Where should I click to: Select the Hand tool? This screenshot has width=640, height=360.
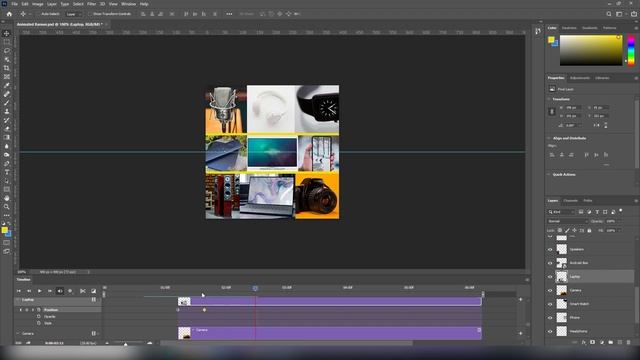(x=7, y=198)
